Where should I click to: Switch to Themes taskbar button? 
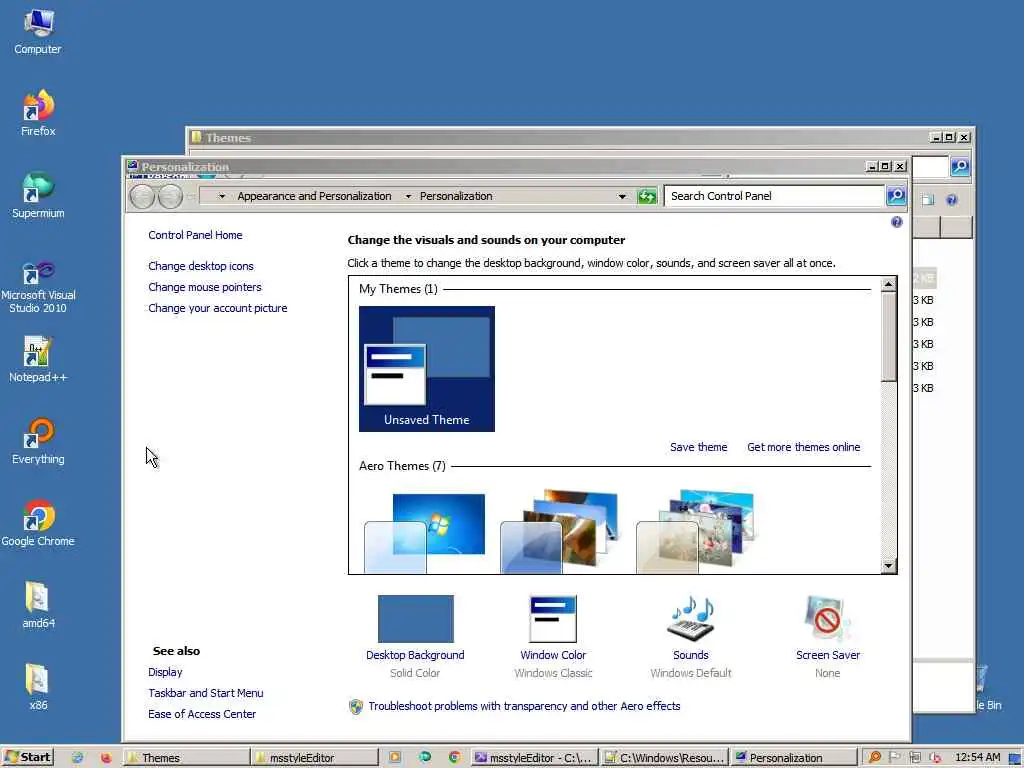coord(187,758)
